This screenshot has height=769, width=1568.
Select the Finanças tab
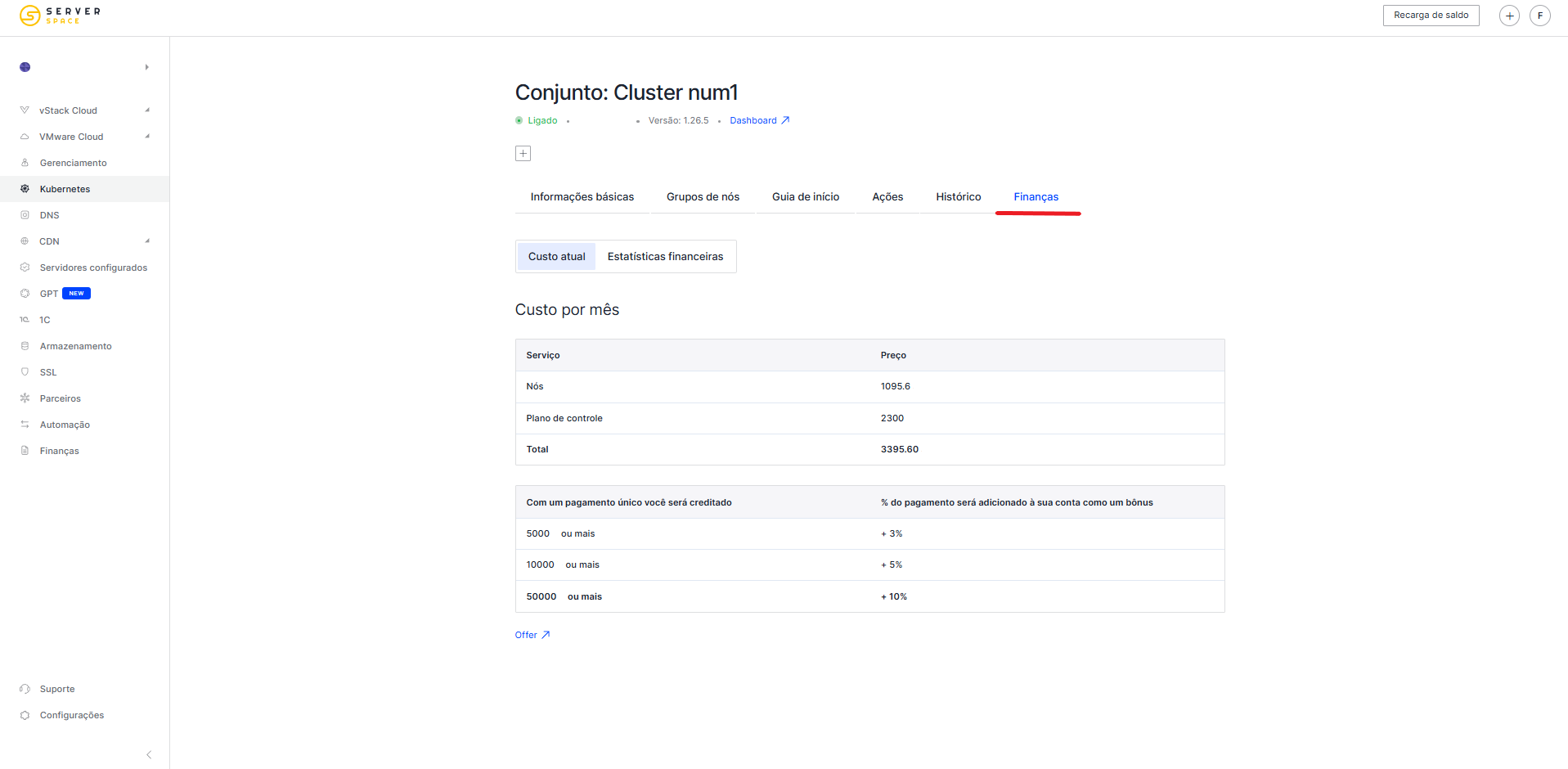(x=1036, y=197)
